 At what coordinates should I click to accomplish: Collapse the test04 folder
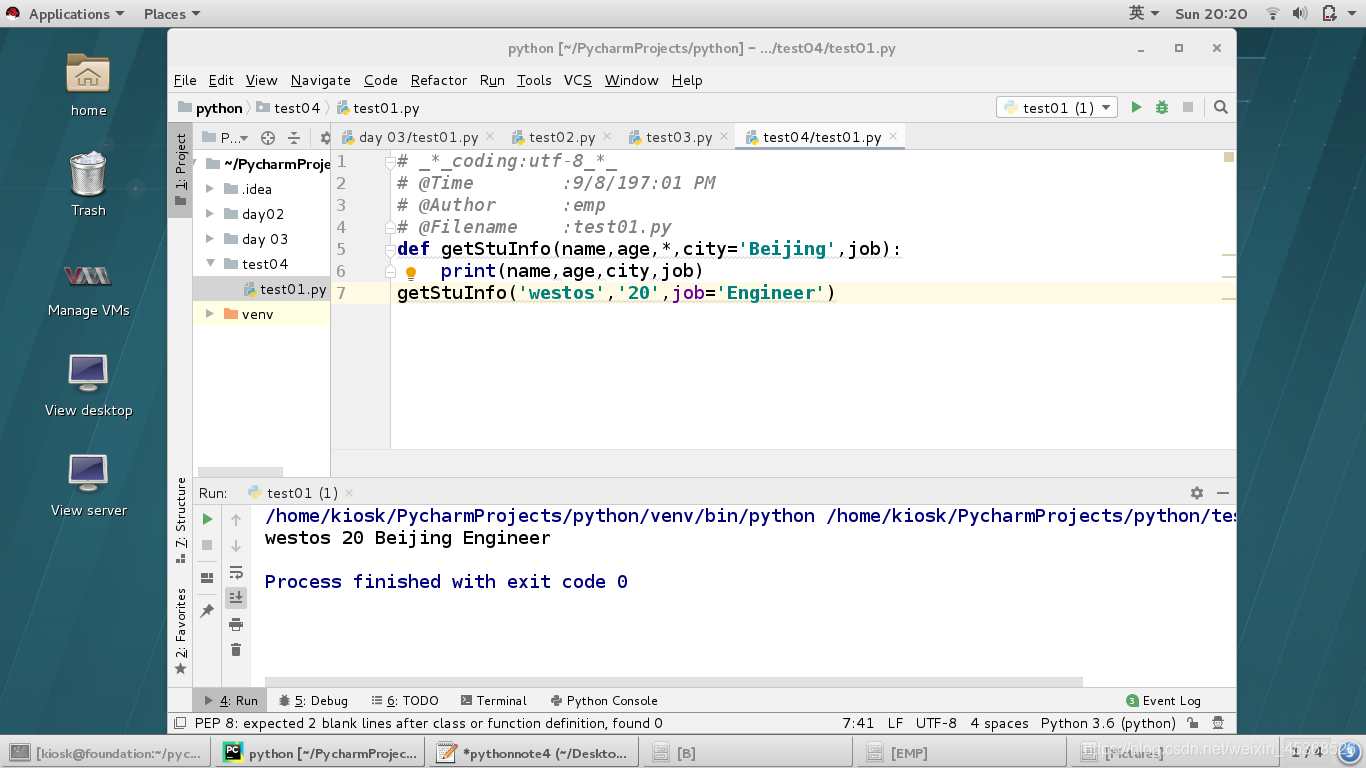coord(210,264)
